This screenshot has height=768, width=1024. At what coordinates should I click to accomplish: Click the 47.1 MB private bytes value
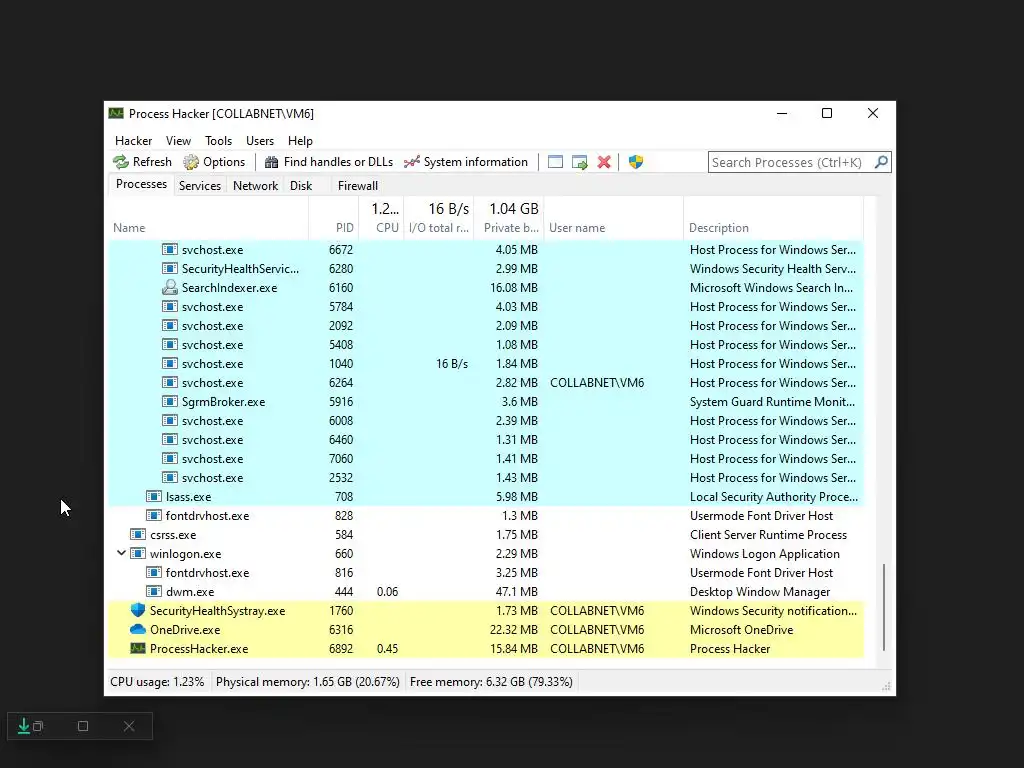(x=517, y=592)
